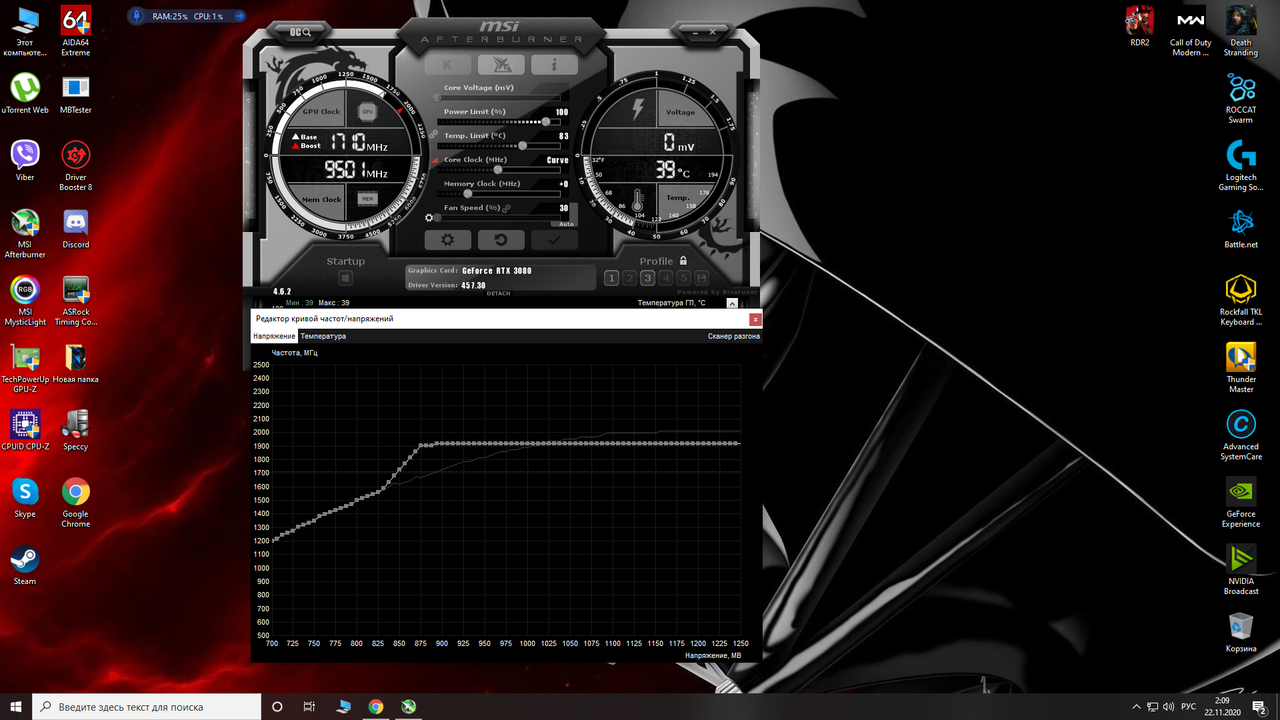Click the save profile floppy icon
This screenshot has height=720, width=1280.
tap(701, 278)
